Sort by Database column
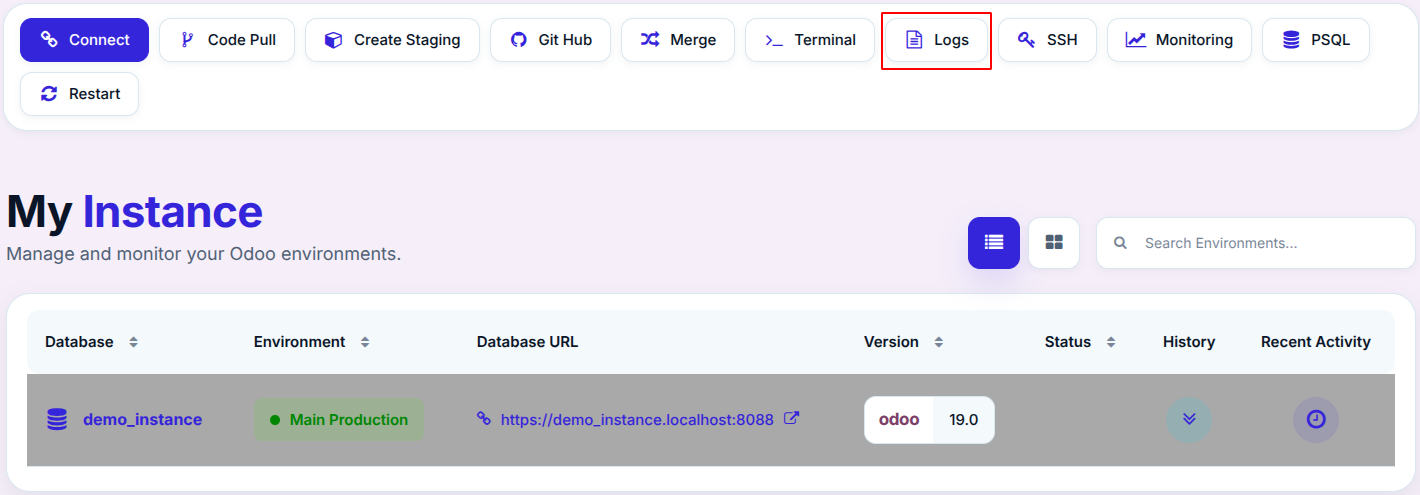Screen dimensions: 1420x495 click(133, 342)
